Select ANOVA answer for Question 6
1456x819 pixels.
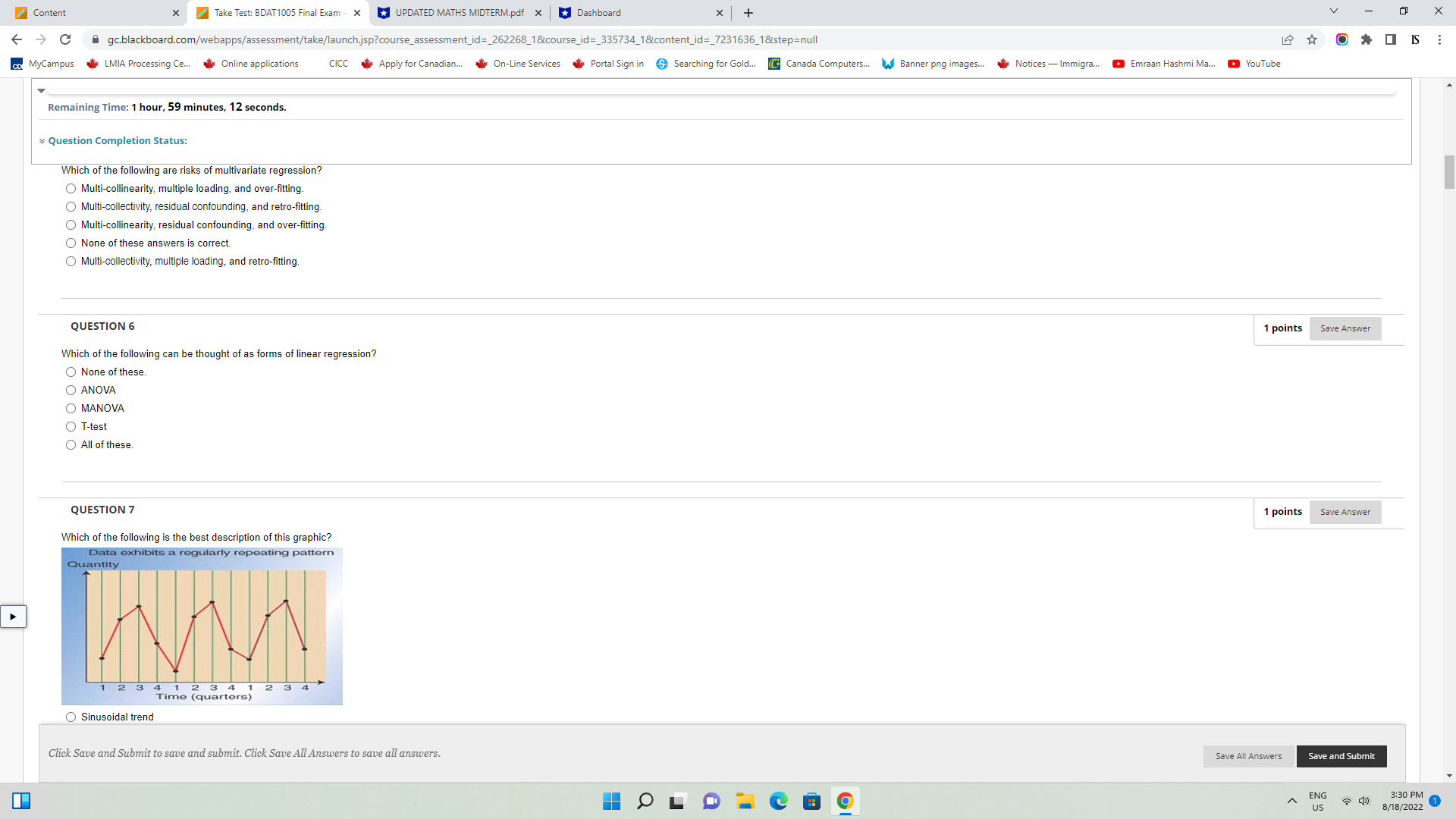click(x=71, y=391)
